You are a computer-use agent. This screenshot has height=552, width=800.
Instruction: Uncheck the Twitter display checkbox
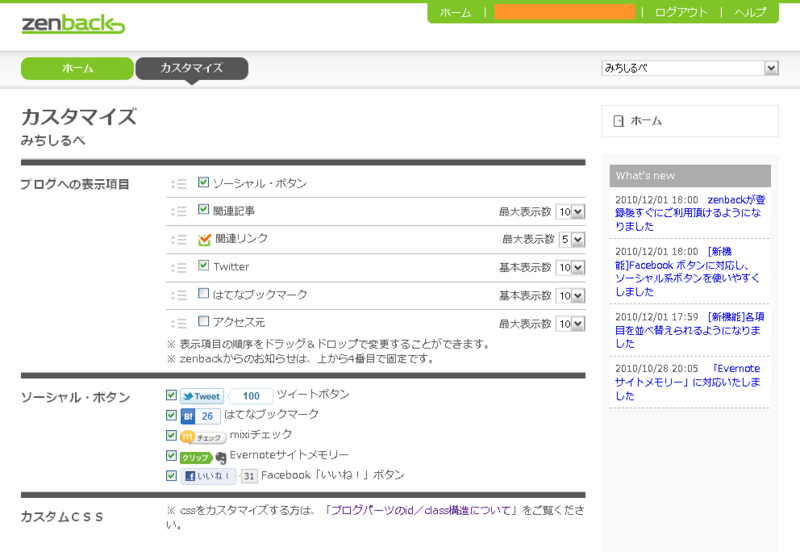point(204,265)
